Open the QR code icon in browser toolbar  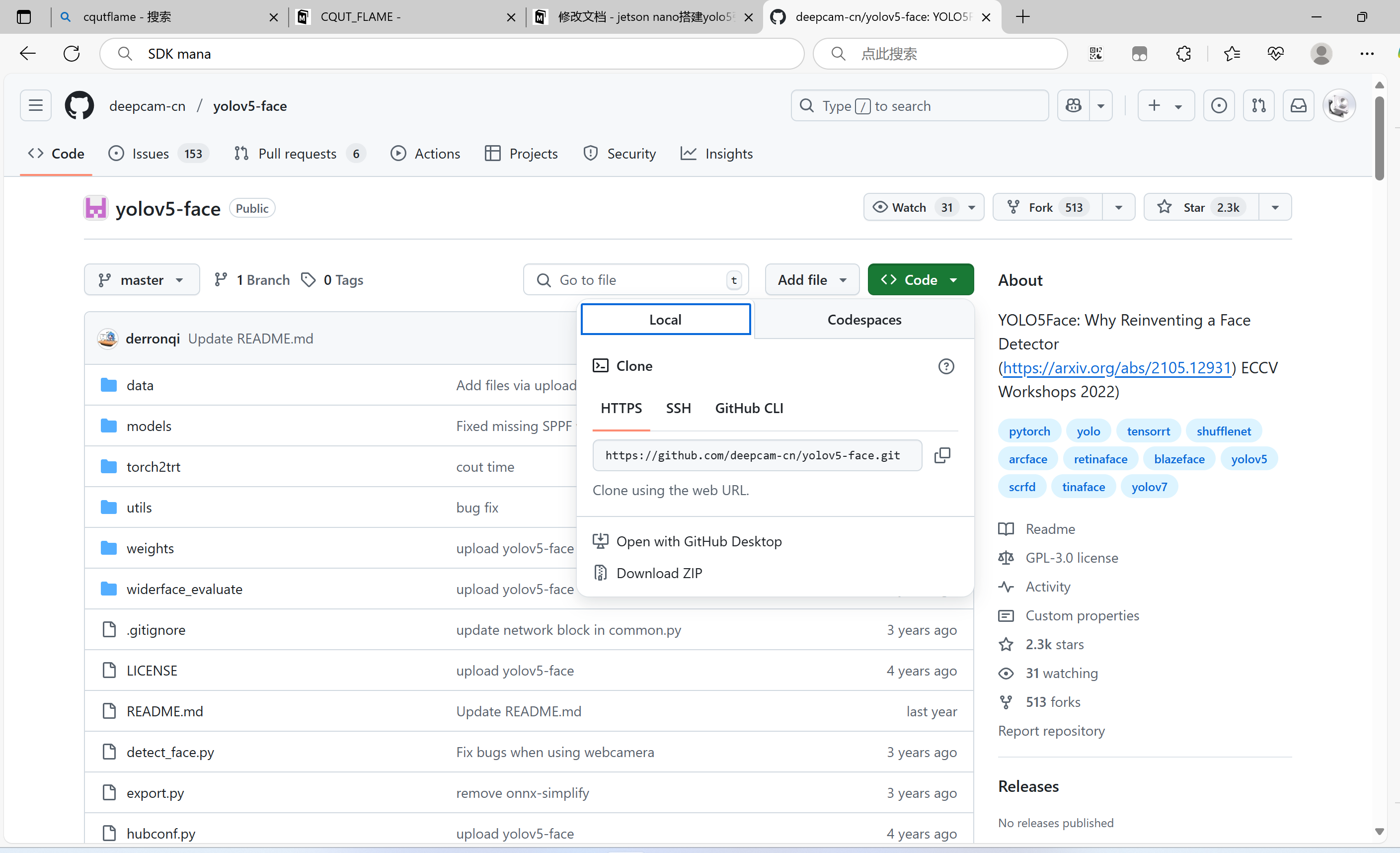(x=1095, y=54)
